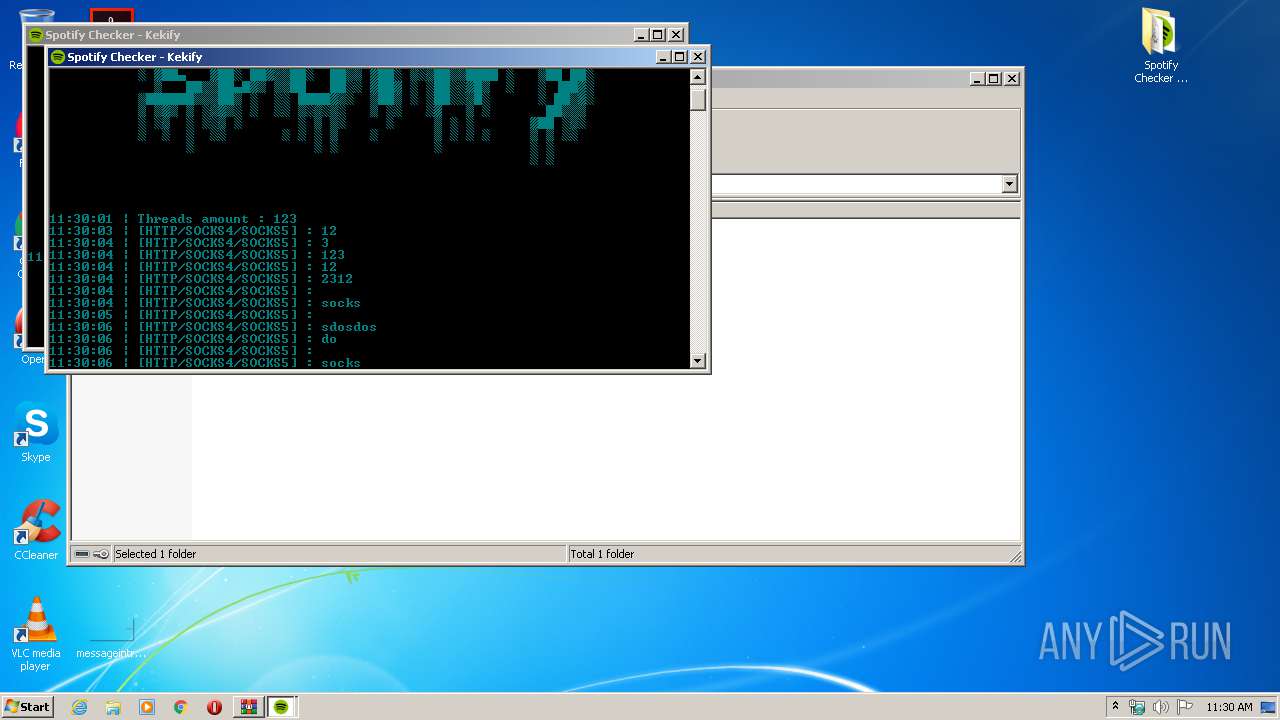
Task: Click the console vertical scrollbar thumb
Action: coord(698,99)
